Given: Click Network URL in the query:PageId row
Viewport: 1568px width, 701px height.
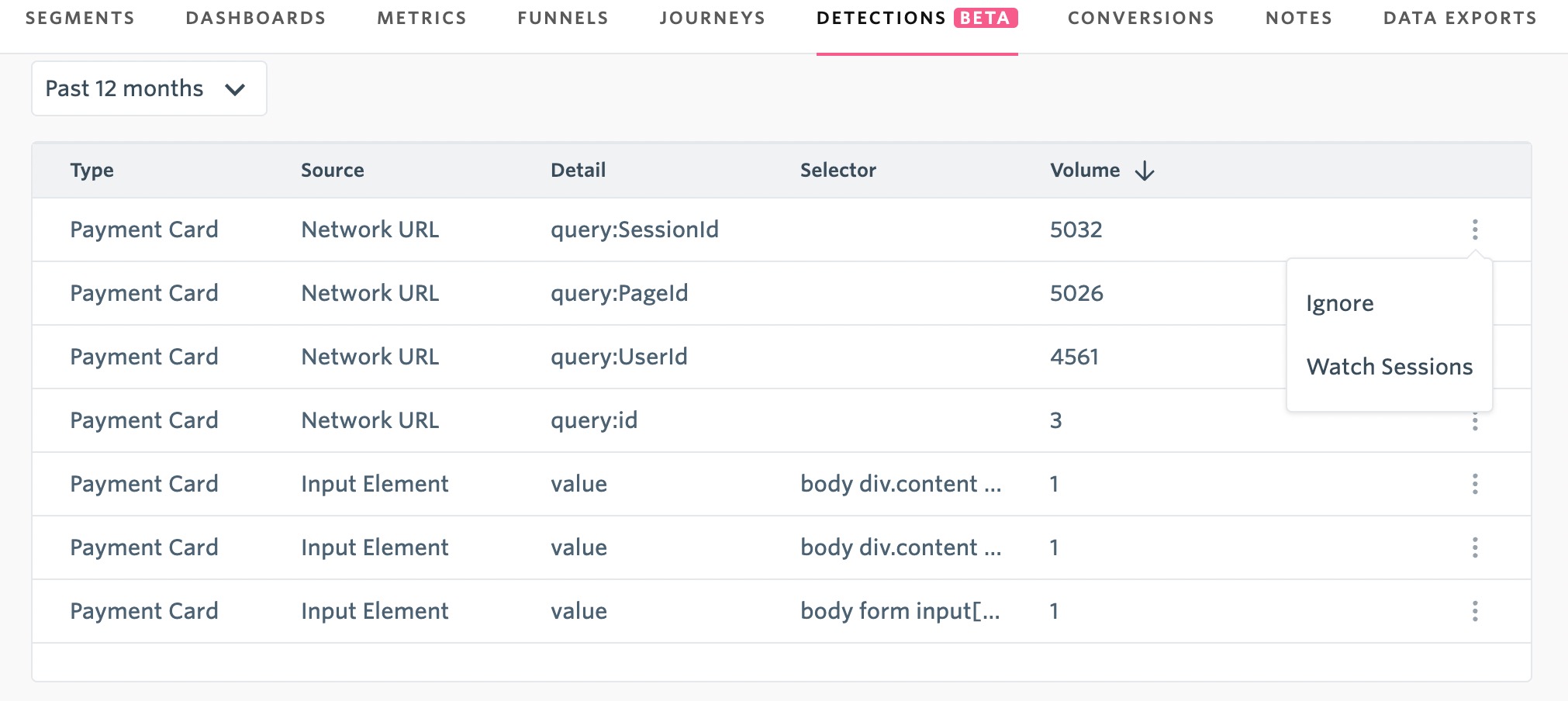Looking at the screenshot, I should pos(370,293).
